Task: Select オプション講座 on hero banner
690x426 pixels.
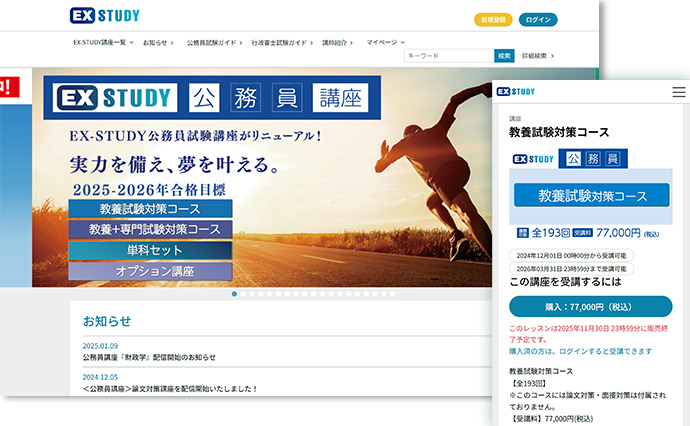Action: (150, 271)
